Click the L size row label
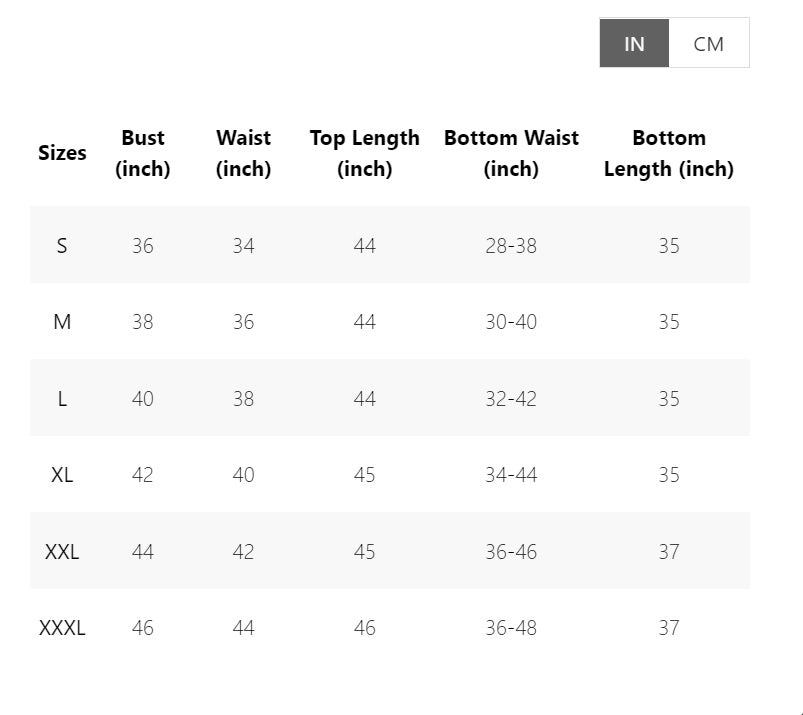 (62, 398)
